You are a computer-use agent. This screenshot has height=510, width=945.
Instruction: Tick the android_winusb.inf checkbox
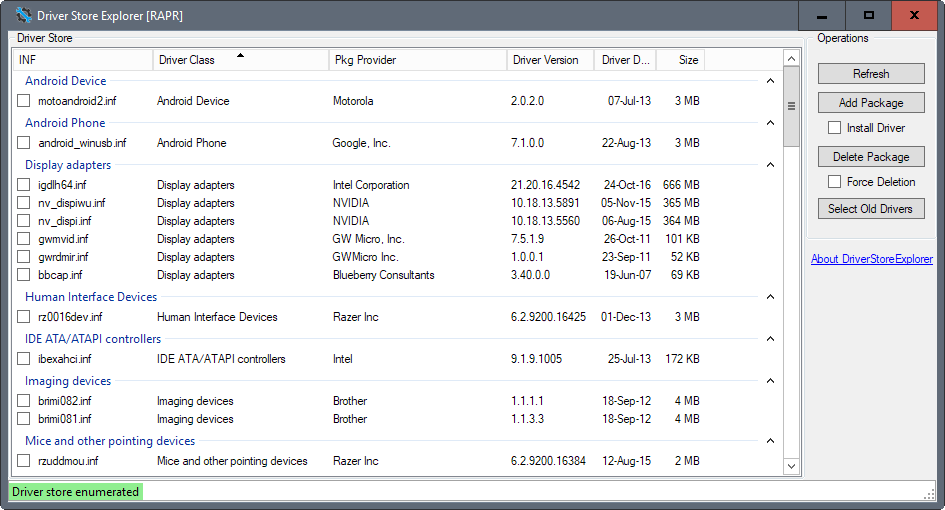pos(24,143)
